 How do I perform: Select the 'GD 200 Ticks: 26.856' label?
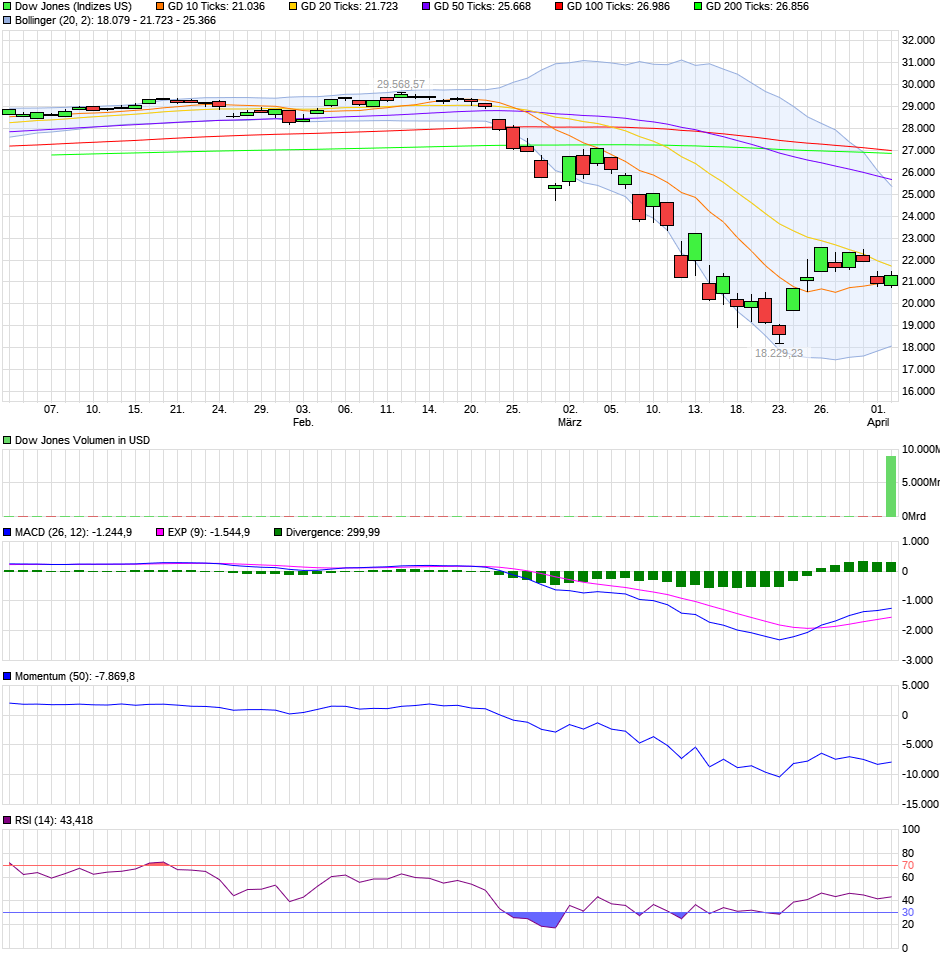[x=757, y=6]
